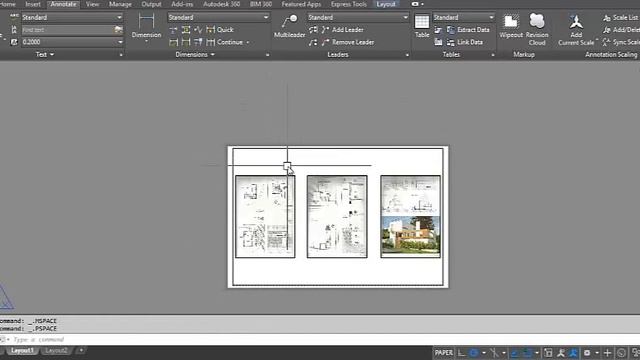Select the leftmost floor plan viewport

pos(265,216)
